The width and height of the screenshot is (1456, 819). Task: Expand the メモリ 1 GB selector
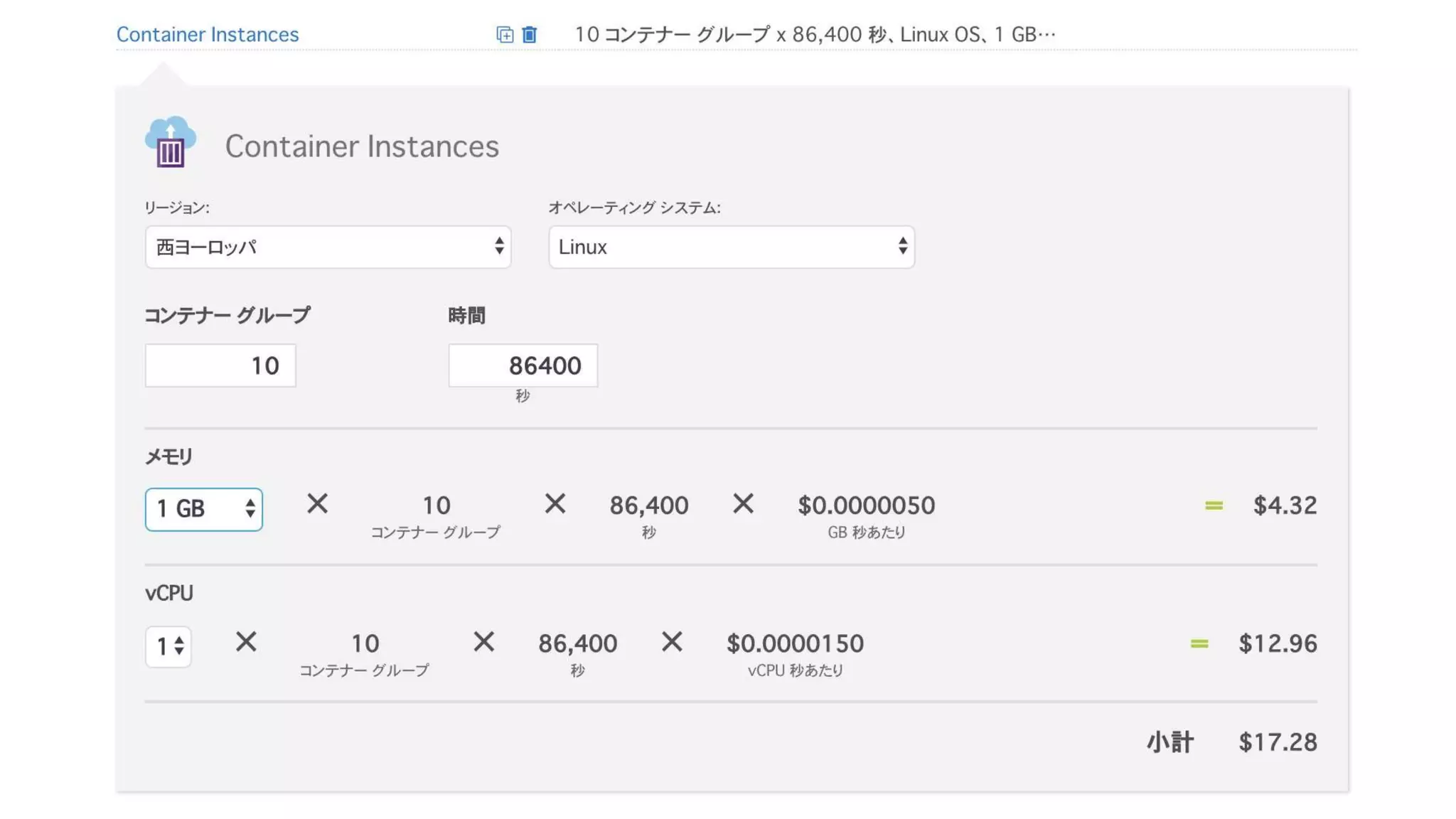click(204, 509)
